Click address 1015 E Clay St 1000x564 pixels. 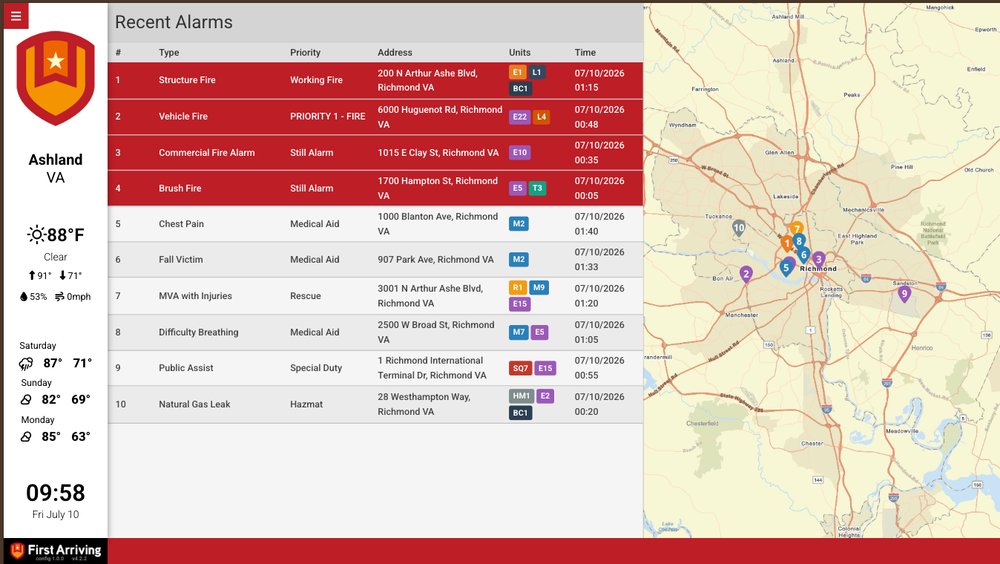click(438, 152)
